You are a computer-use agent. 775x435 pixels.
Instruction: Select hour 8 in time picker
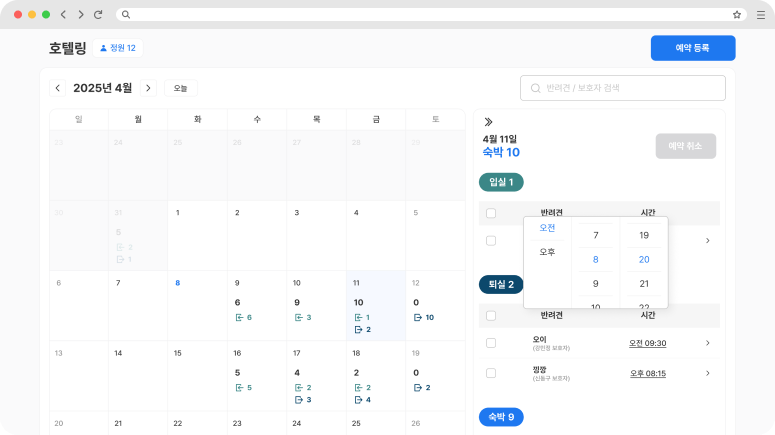[x=596, y=260]
